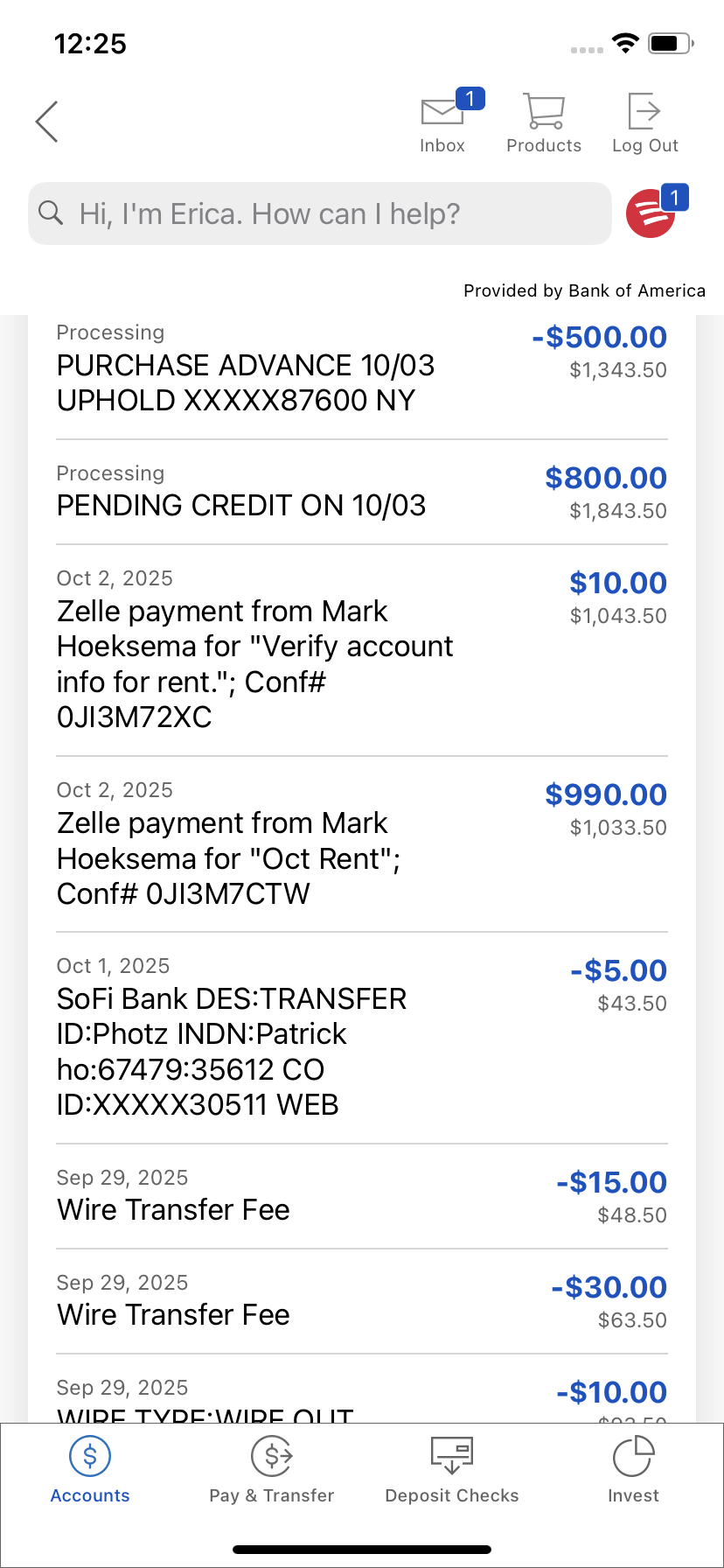Select the -$30.00 Wire Transfer Fee
724x1568 pixels.
pos(173,1314)
